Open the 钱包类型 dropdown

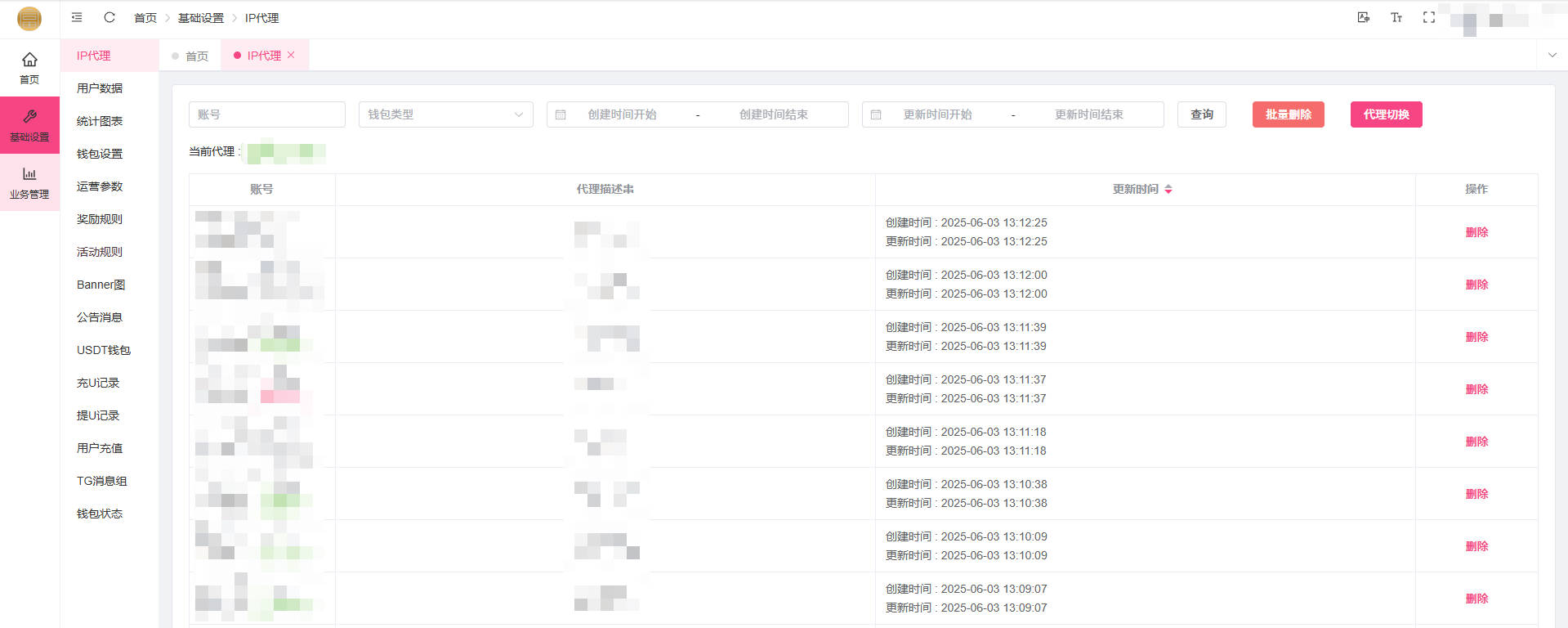point(445,114)
